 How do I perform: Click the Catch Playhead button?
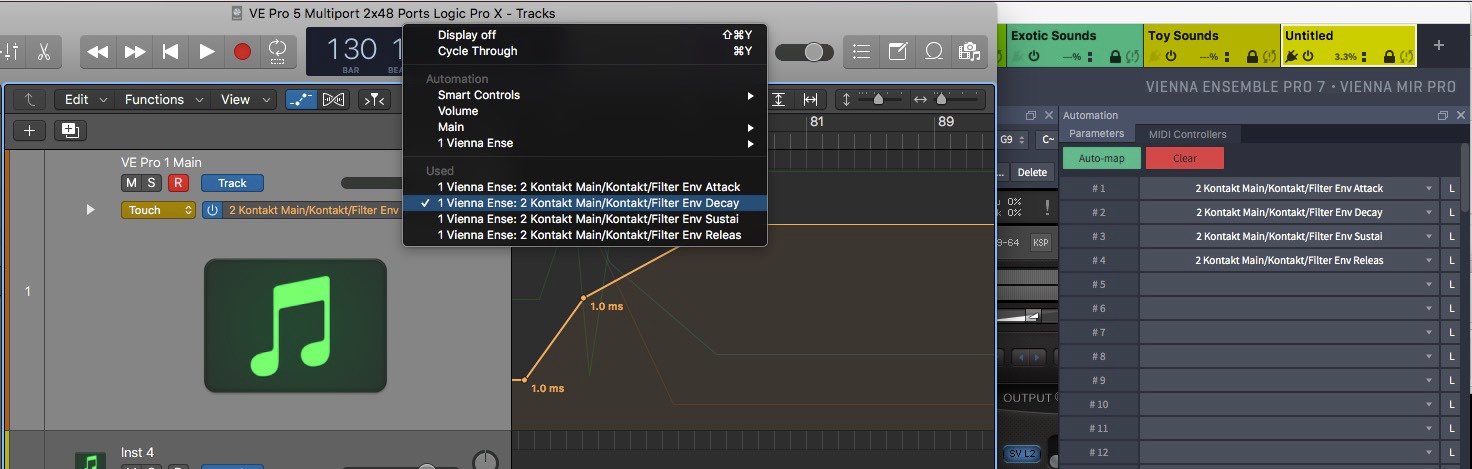click(373, 99)
